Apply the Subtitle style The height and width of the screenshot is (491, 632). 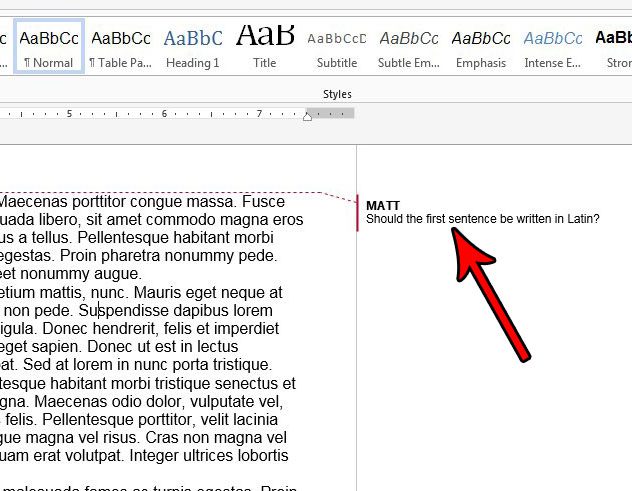pos(337,46)
